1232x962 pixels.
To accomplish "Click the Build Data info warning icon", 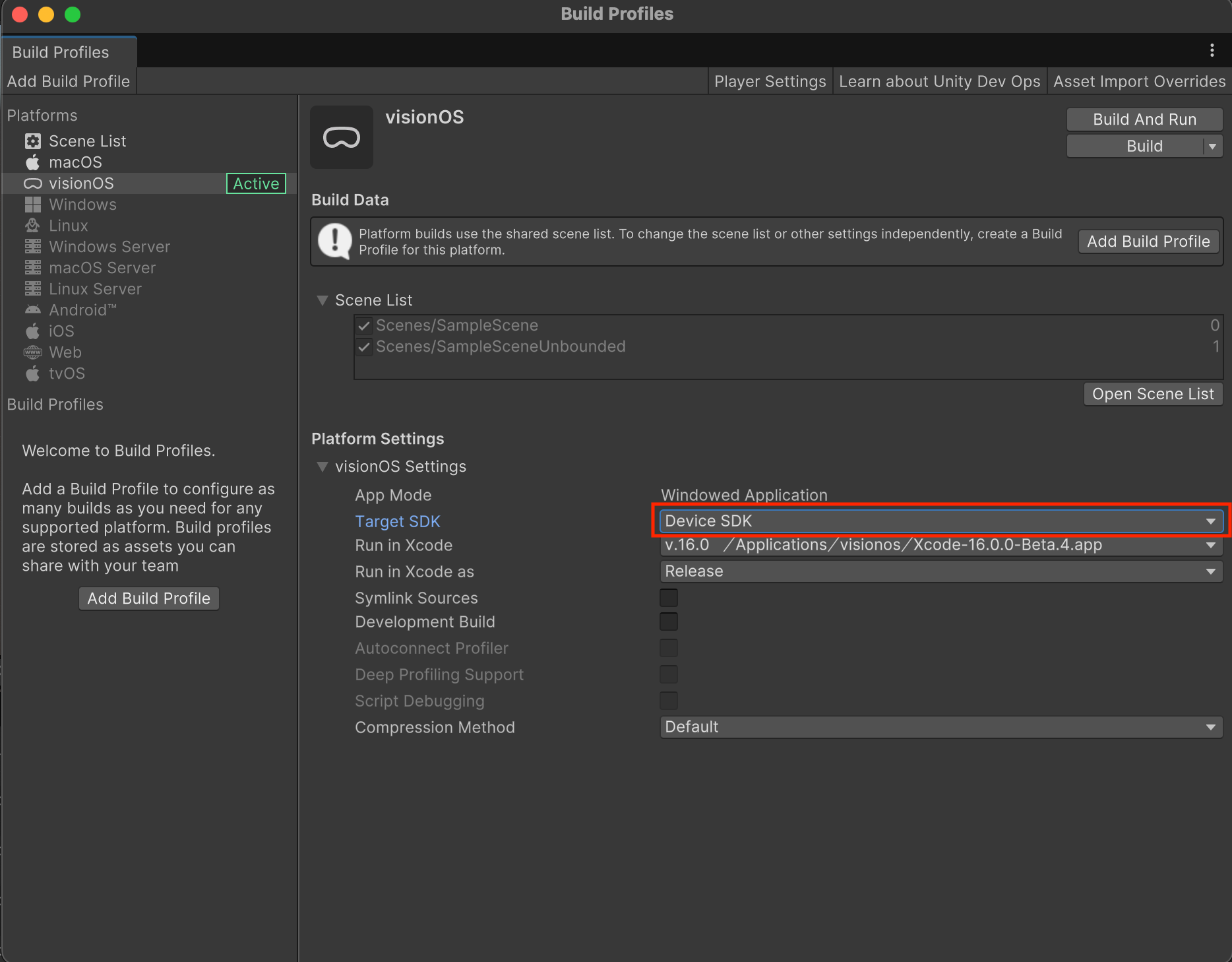I will point(335,241).
